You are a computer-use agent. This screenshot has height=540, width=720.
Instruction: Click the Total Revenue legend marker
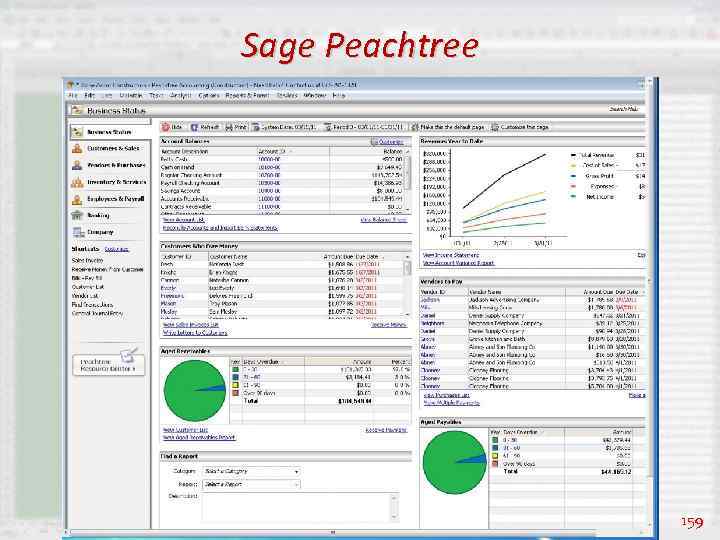574,155
